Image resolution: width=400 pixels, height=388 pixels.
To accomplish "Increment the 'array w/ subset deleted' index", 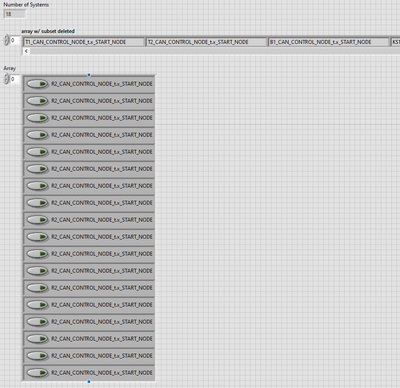I will click(6, 38).
